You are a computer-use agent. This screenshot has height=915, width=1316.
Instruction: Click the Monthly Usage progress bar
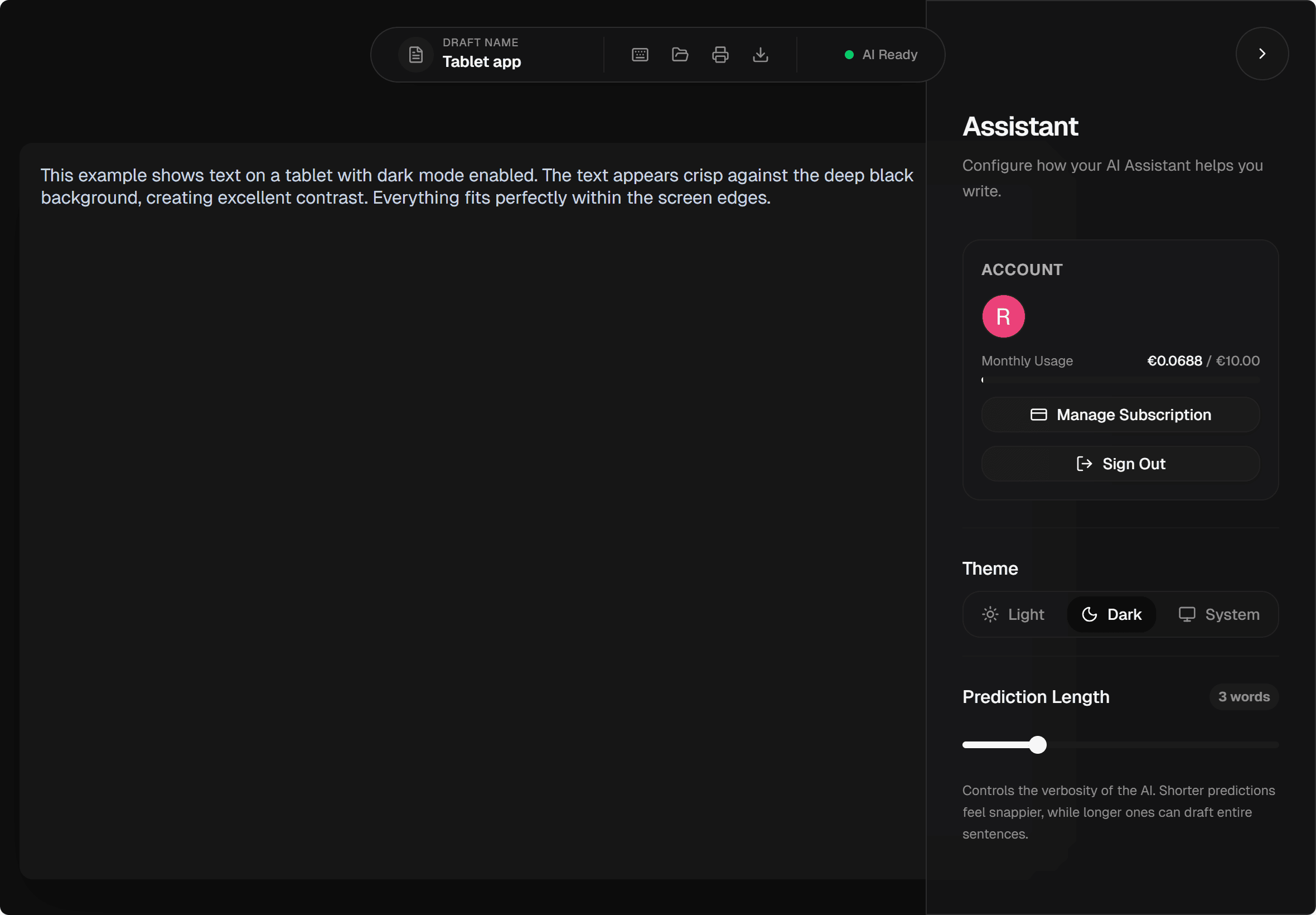[1120, 380]
